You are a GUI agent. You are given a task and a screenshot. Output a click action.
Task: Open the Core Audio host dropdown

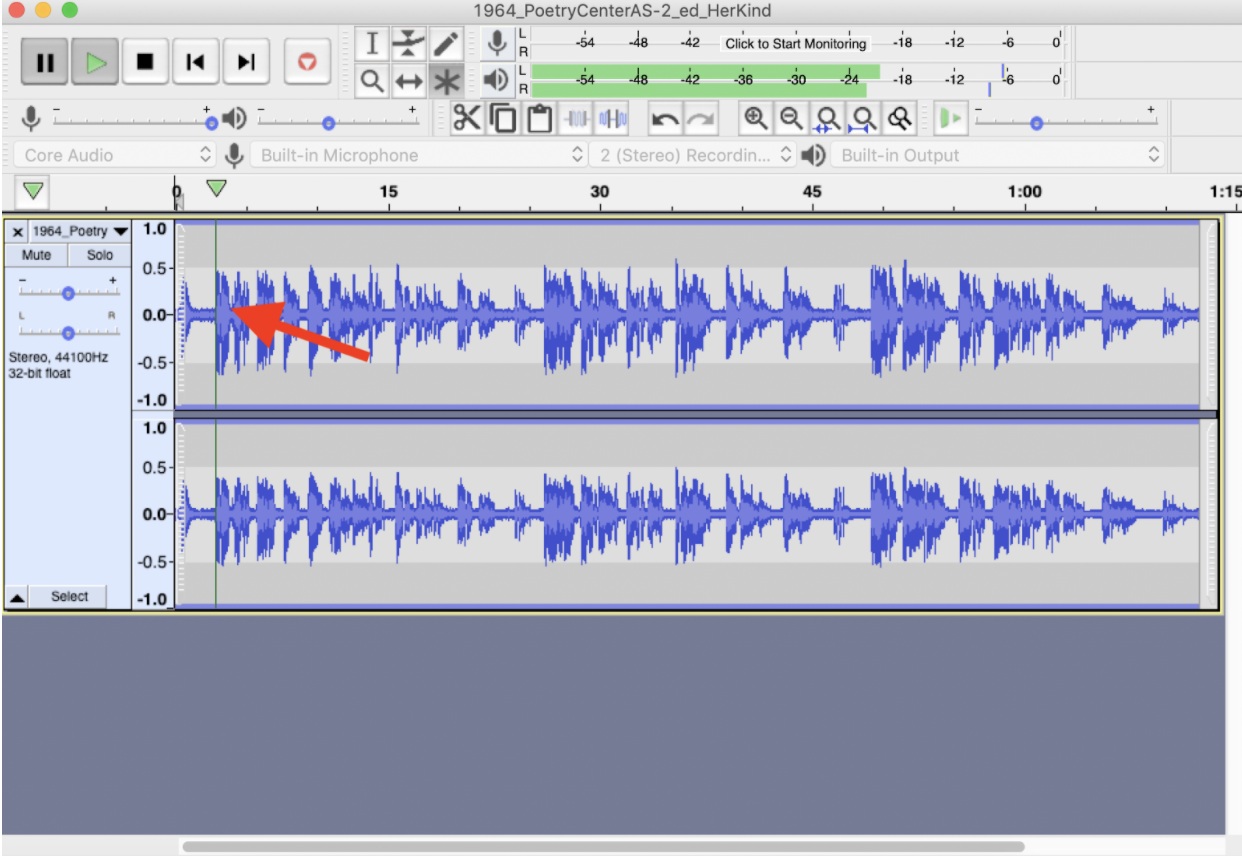pyautogui.click(x=115, y=155)
